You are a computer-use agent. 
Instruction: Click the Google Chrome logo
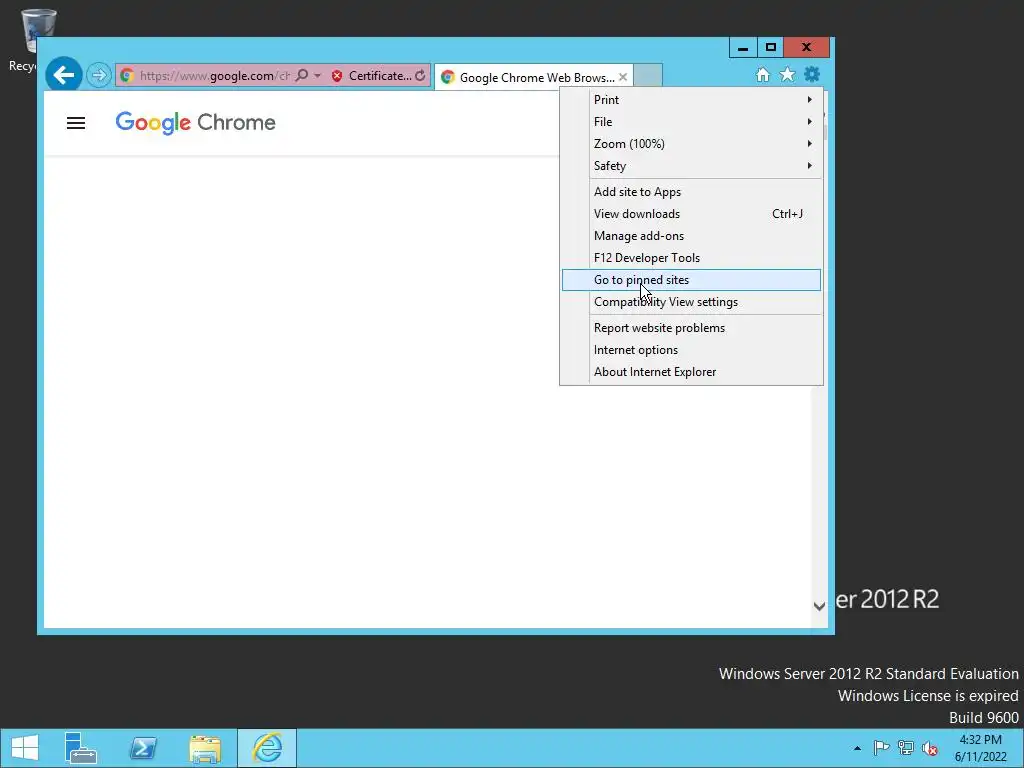tap(196, 123)
